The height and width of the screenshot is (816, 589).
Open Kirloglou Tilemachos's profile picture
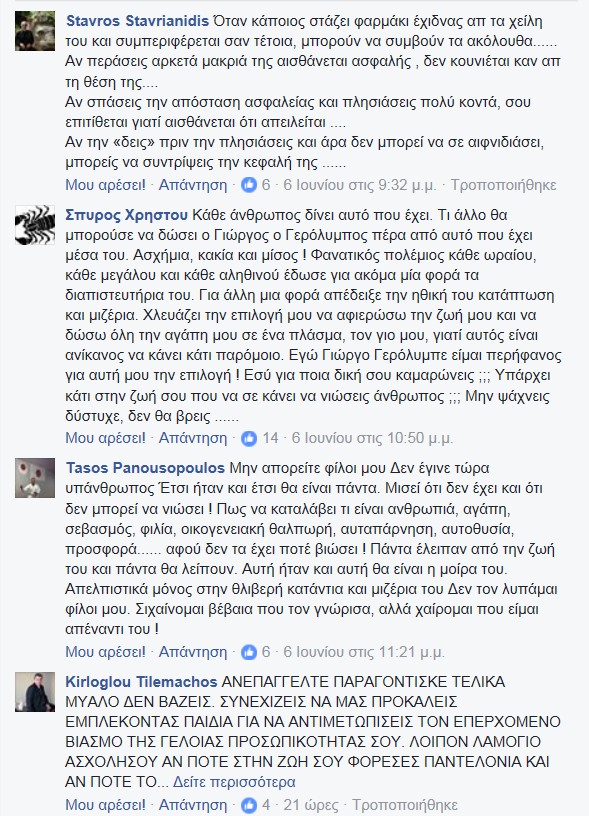point(35,692)
